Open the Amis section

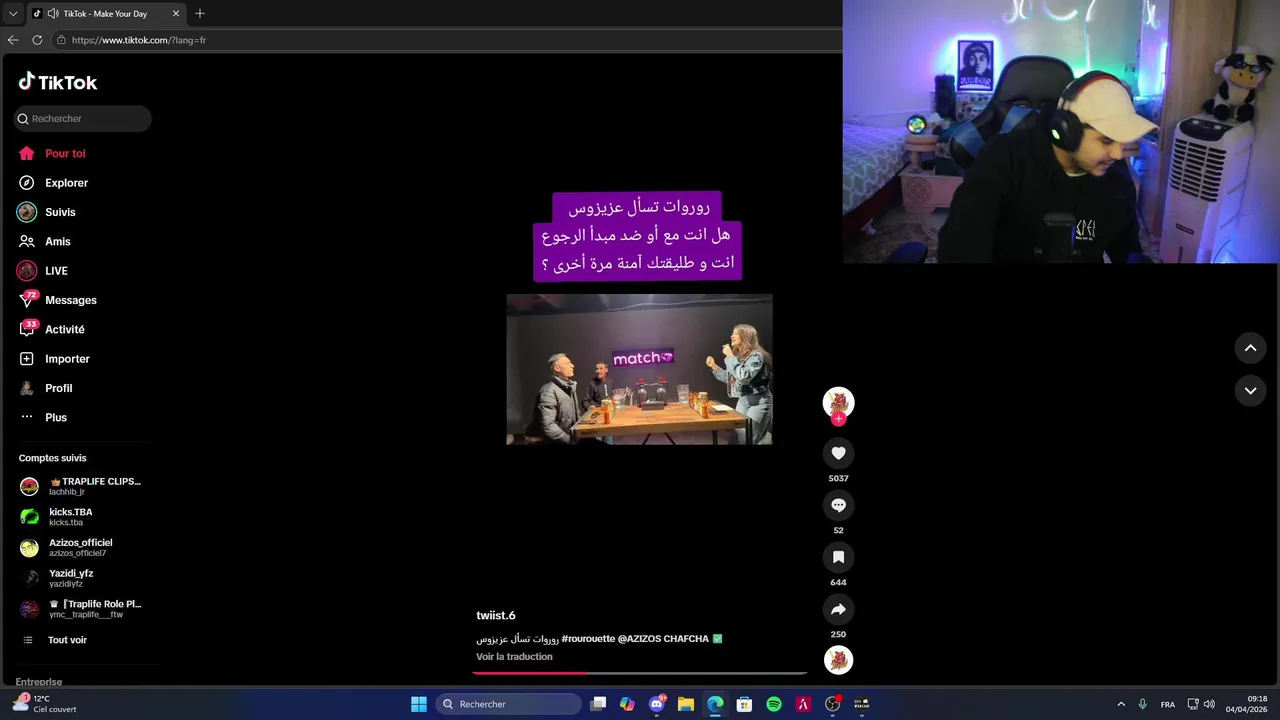[x=45, y=241]
